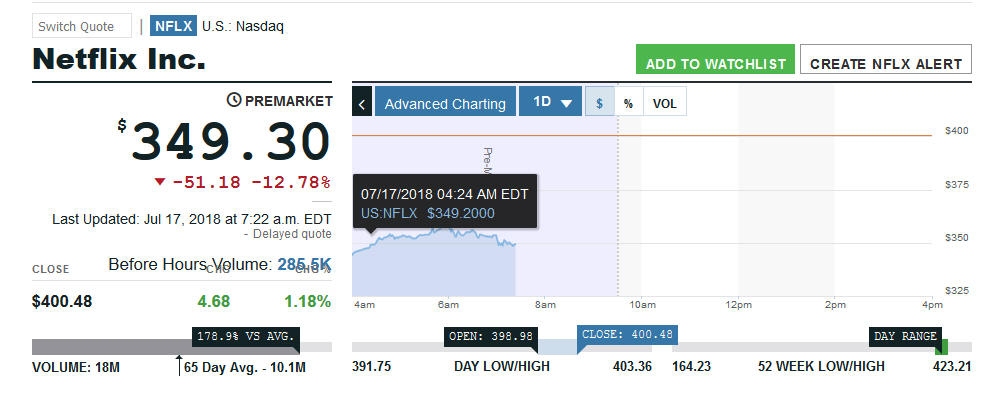Click the CLOSE: 400.48 marker
Screen dimensions: 982x394
coord(628,334)
